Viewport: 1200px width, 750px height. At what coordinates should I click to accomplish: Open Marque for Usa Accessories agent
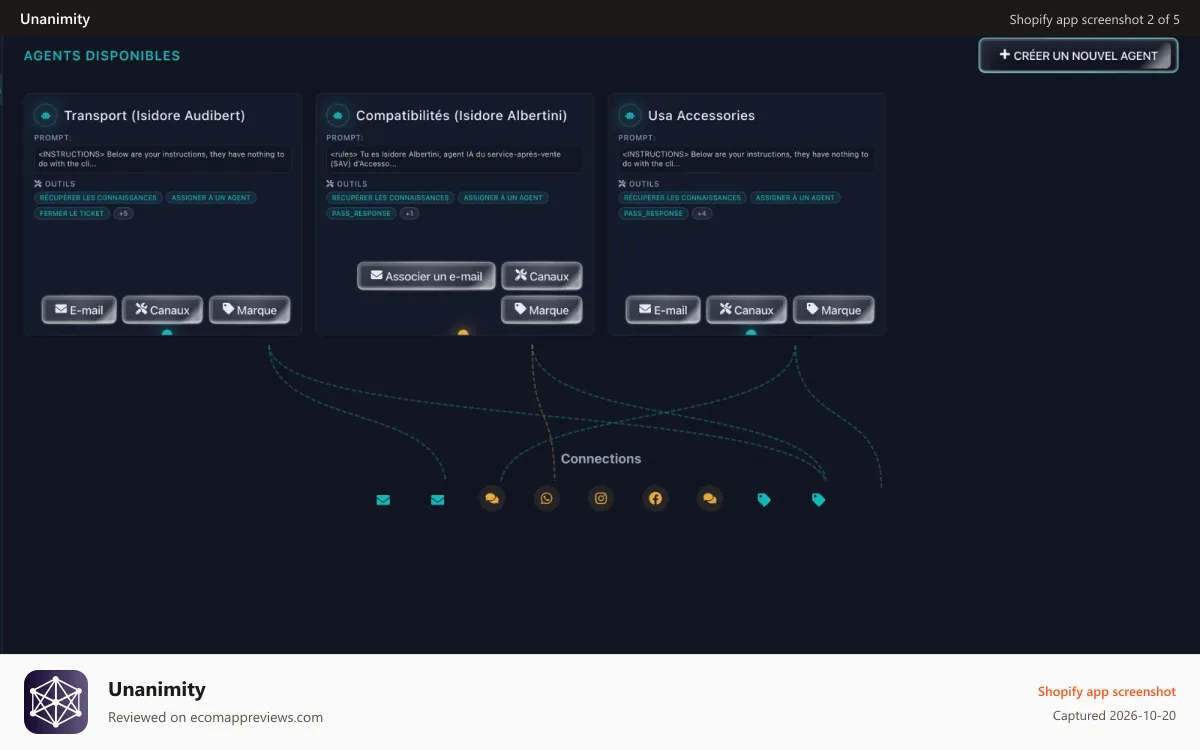pos(834,310)
